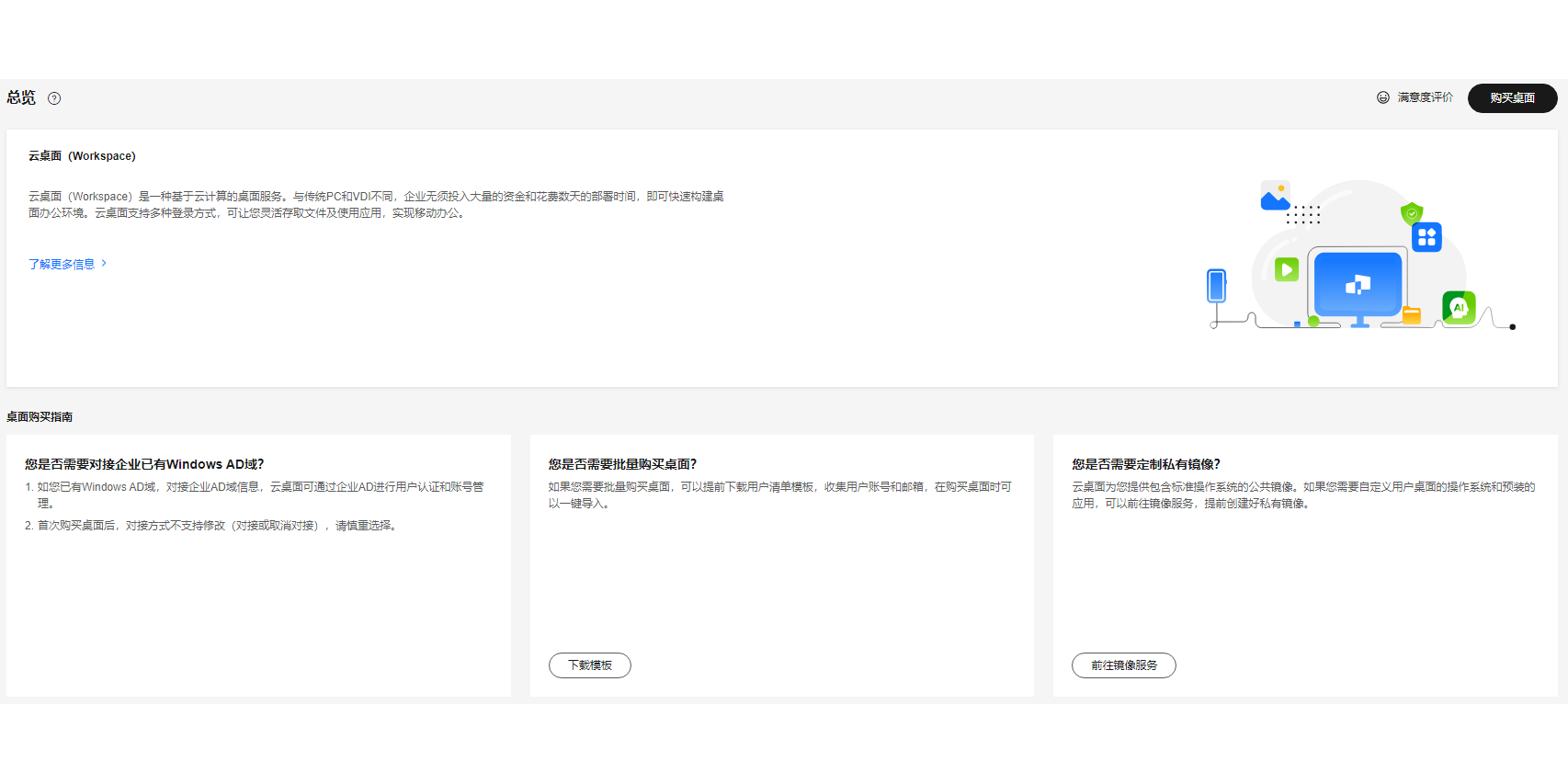Click the smiley face satisfaction icon
This screenshot has height=784, width=1568.
tap(1382, 97)
